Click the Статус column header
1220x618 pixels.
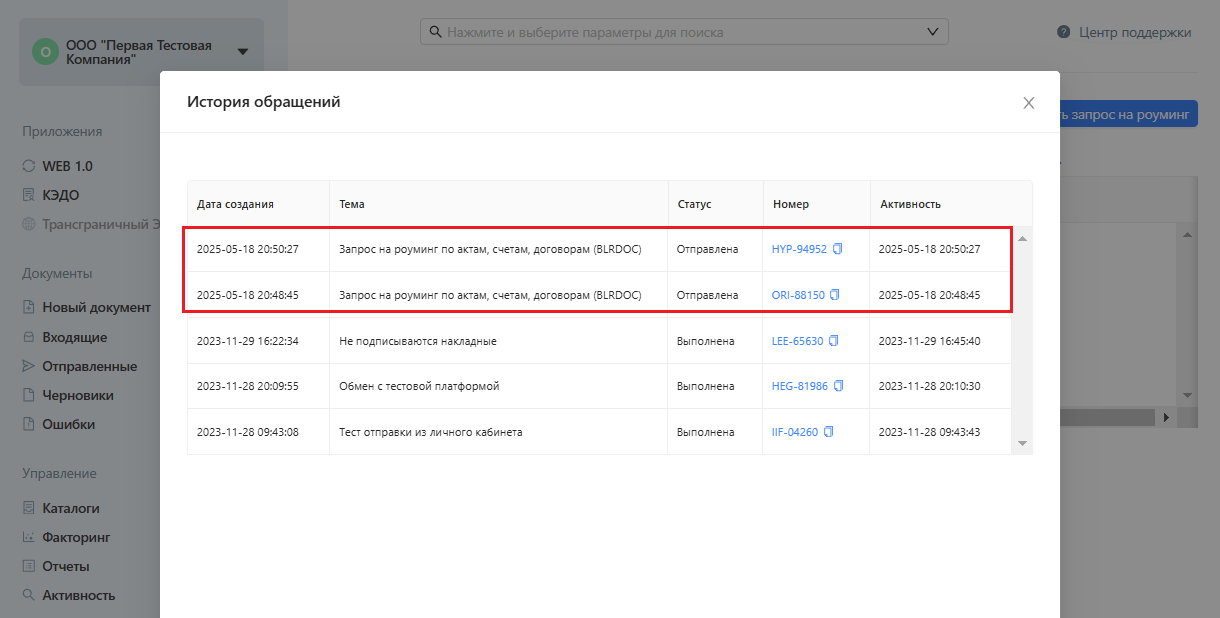[716, 204]
